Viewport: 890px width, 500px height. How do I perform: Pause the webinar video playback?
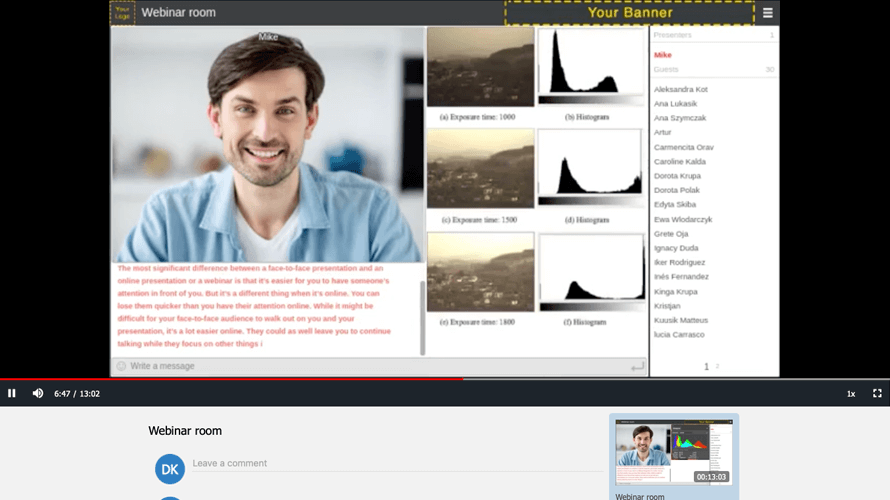(12, 394)
